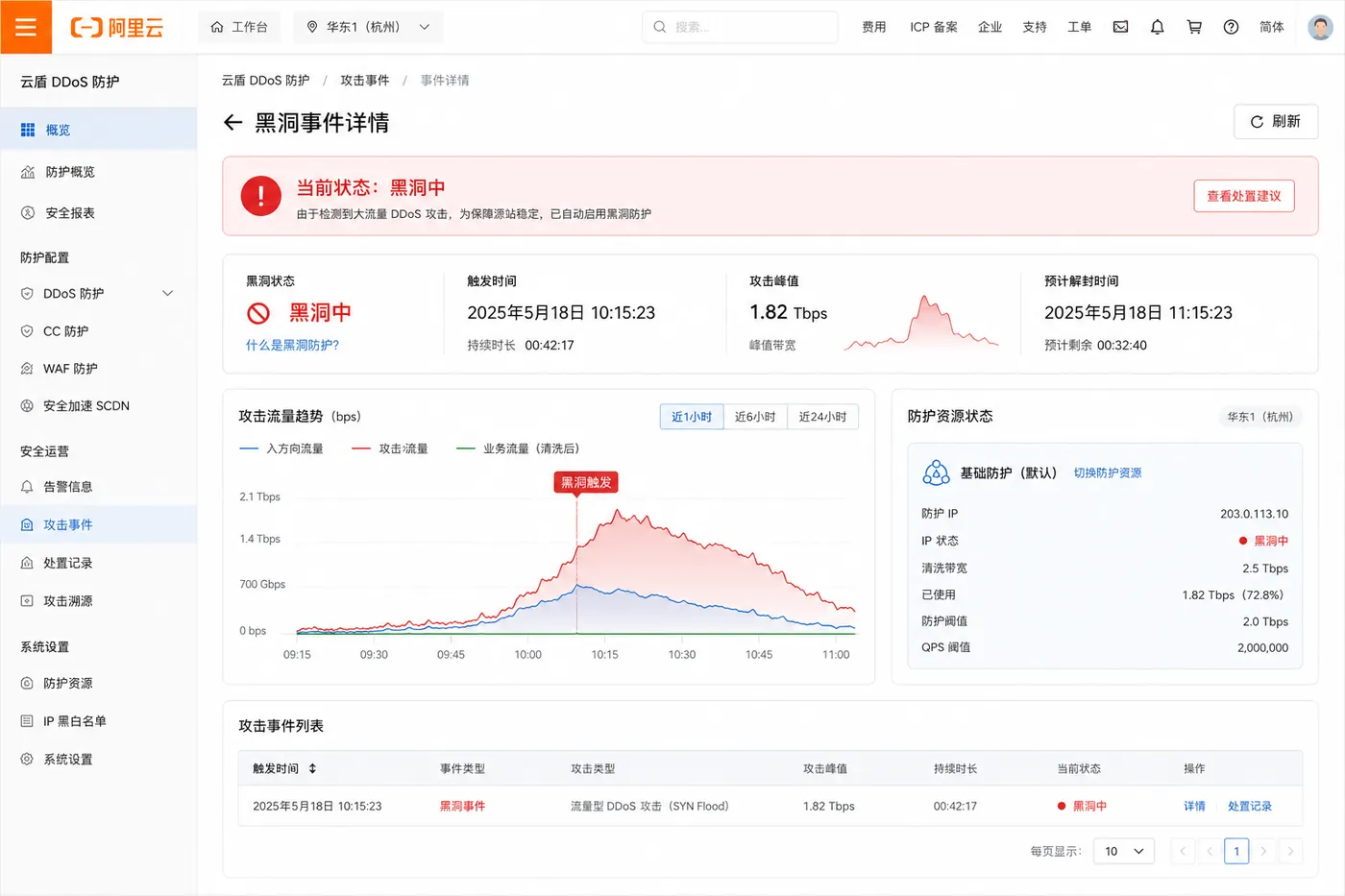Switch chart to 近24小时
The width and height of the screenshot is (1345, 896).
(x=822, y=417)
